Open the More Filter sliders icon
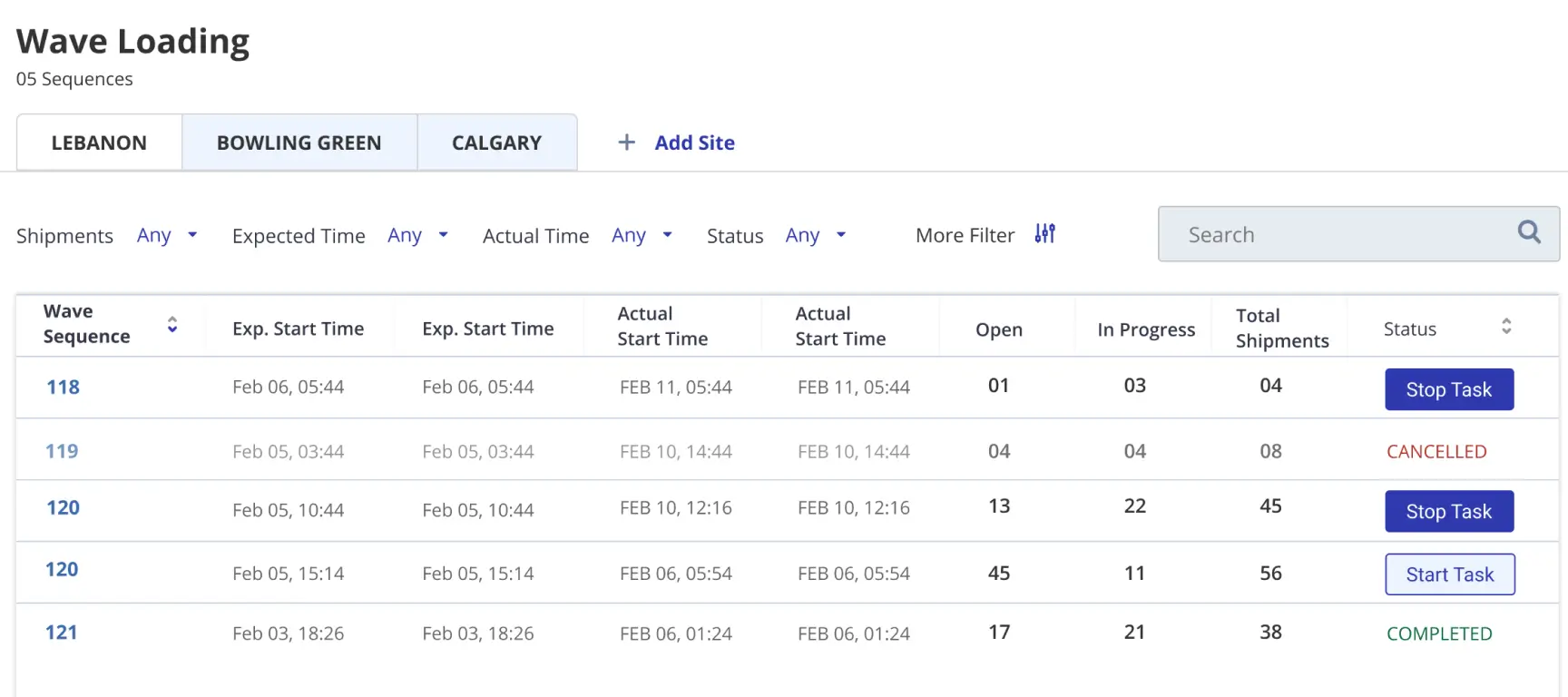 [x=1045, y=234]
